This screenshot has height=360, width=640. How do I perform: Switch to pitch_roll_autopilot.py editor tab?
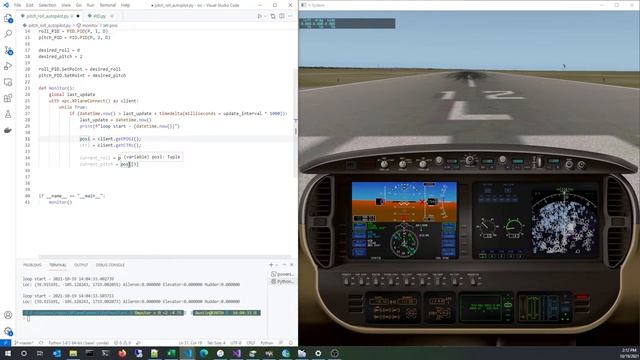point(48,16)
